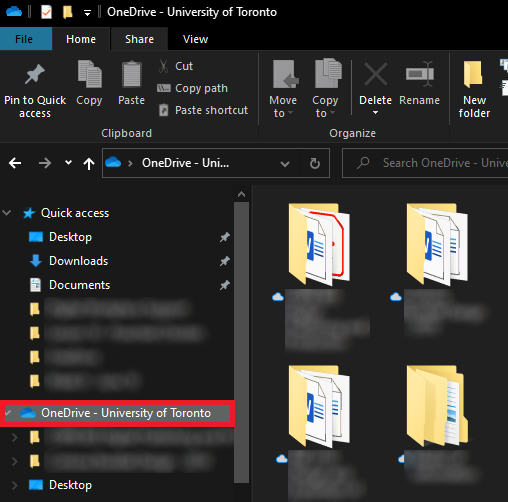
Task: Click OneDrive cloud icon in title bar
Action: [x=14, y=12]
